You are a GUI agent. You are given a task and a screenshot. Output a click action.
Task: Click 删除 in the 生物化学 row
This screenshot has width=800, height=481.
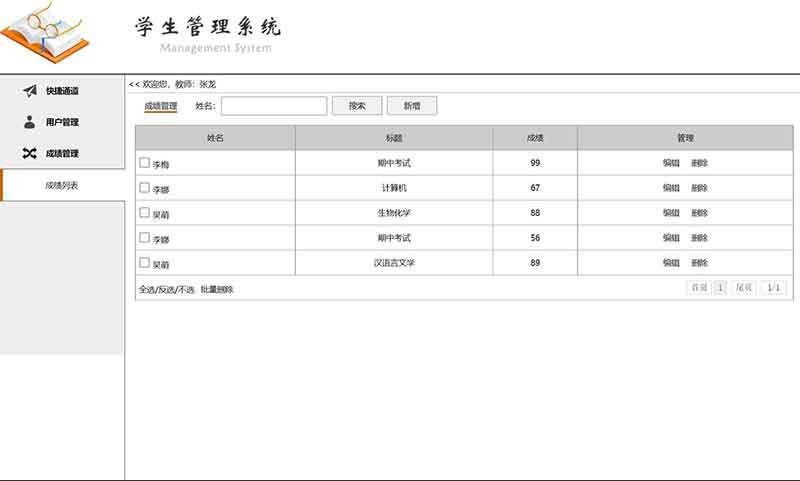tap(699, 213)
